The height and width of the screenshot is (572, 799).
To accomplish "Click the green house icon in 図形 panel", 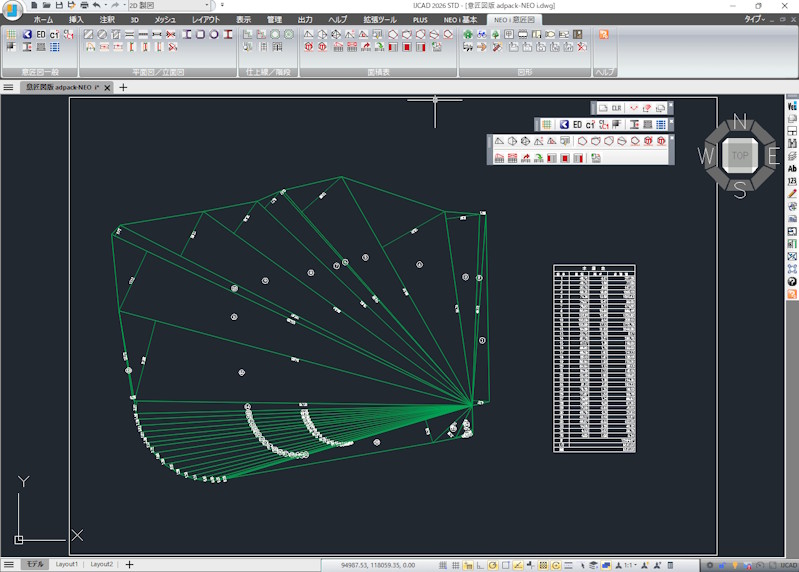I will point(467,34).
